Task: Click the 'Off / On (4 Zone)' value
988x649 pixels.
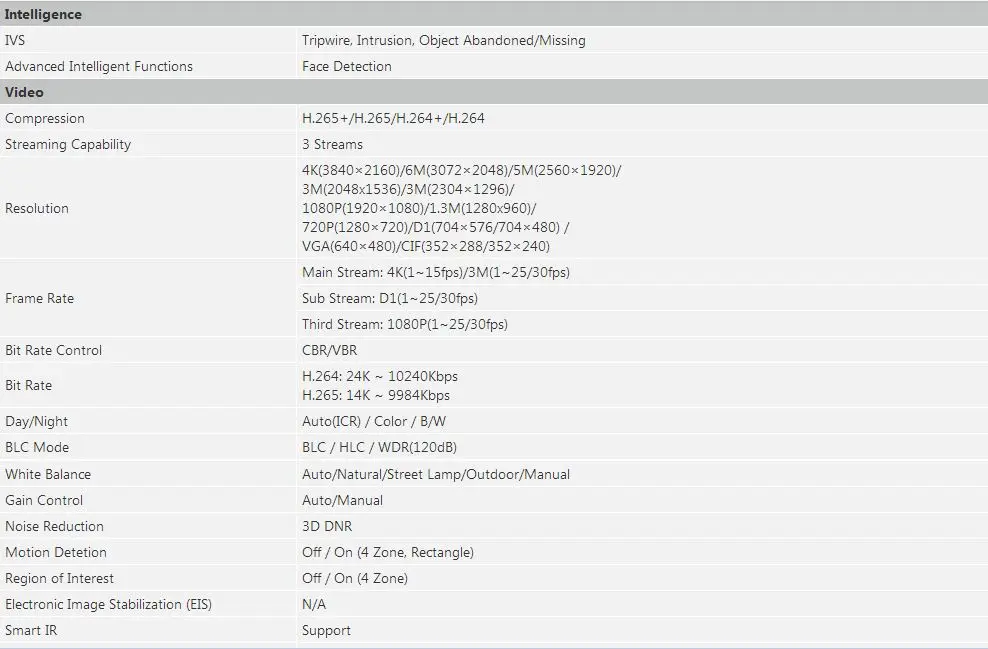Action: point(355,578)
